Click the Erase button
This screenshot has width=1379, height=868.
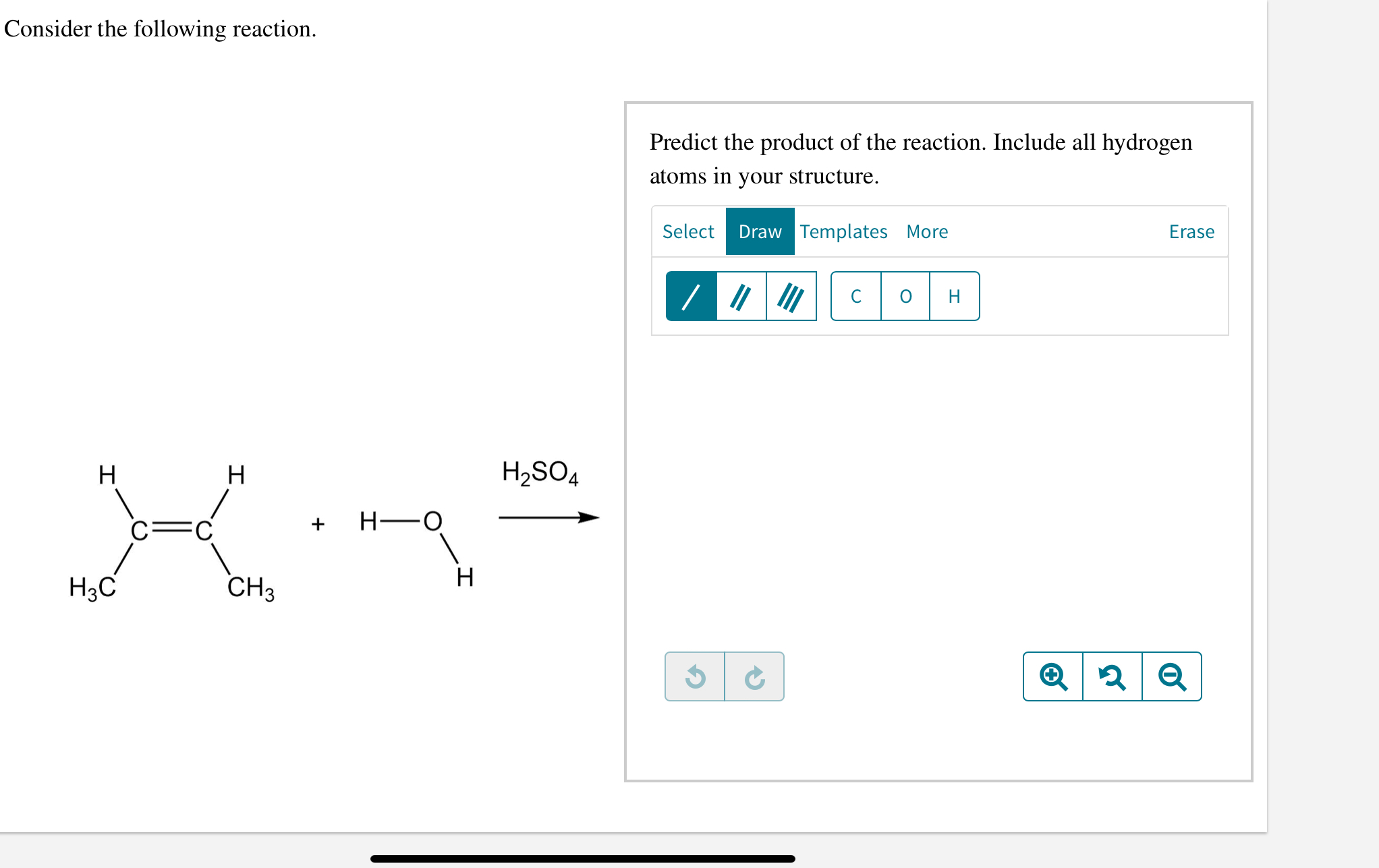click(1191, 231)
